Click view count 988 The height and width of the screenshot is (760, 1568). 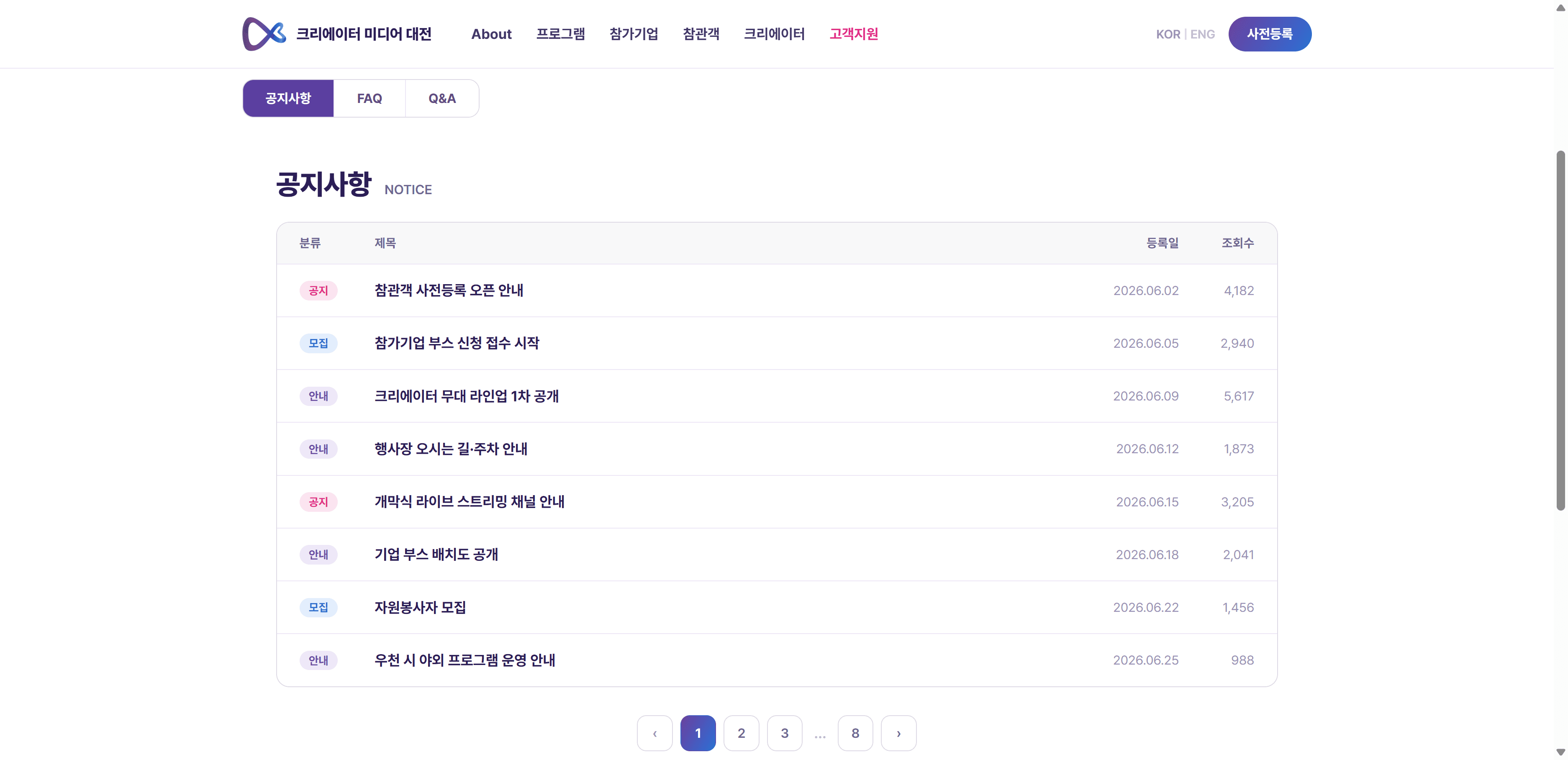[1242, 660]
